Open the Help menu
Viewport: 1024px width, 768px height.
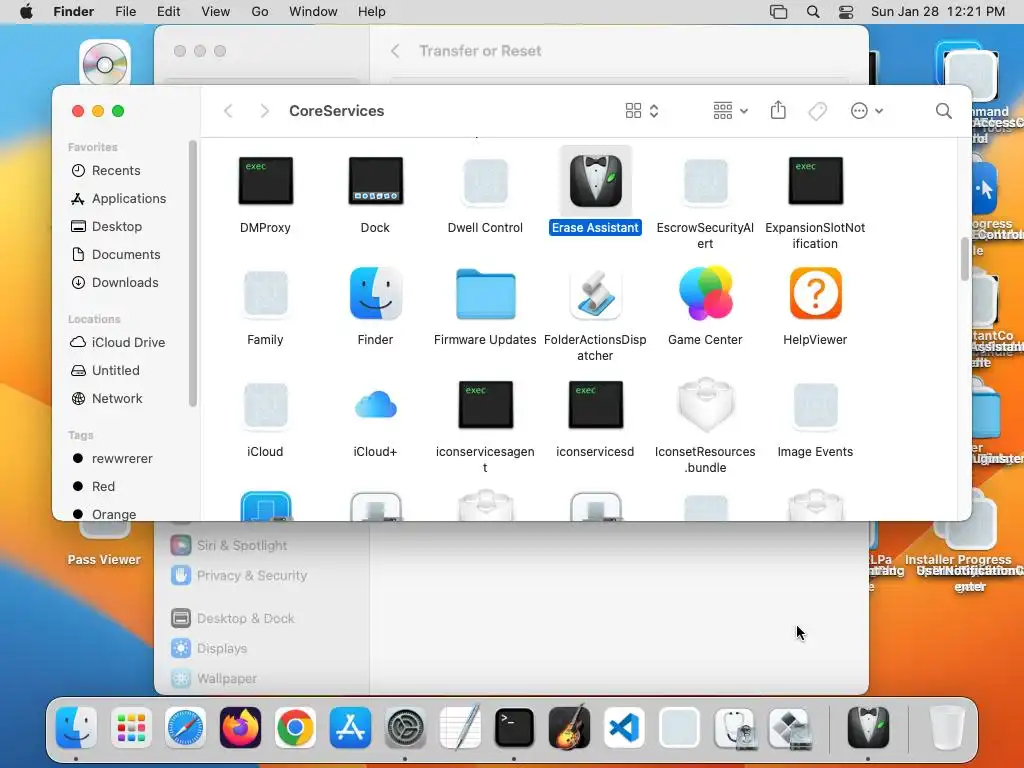click(x=372, y=12)
